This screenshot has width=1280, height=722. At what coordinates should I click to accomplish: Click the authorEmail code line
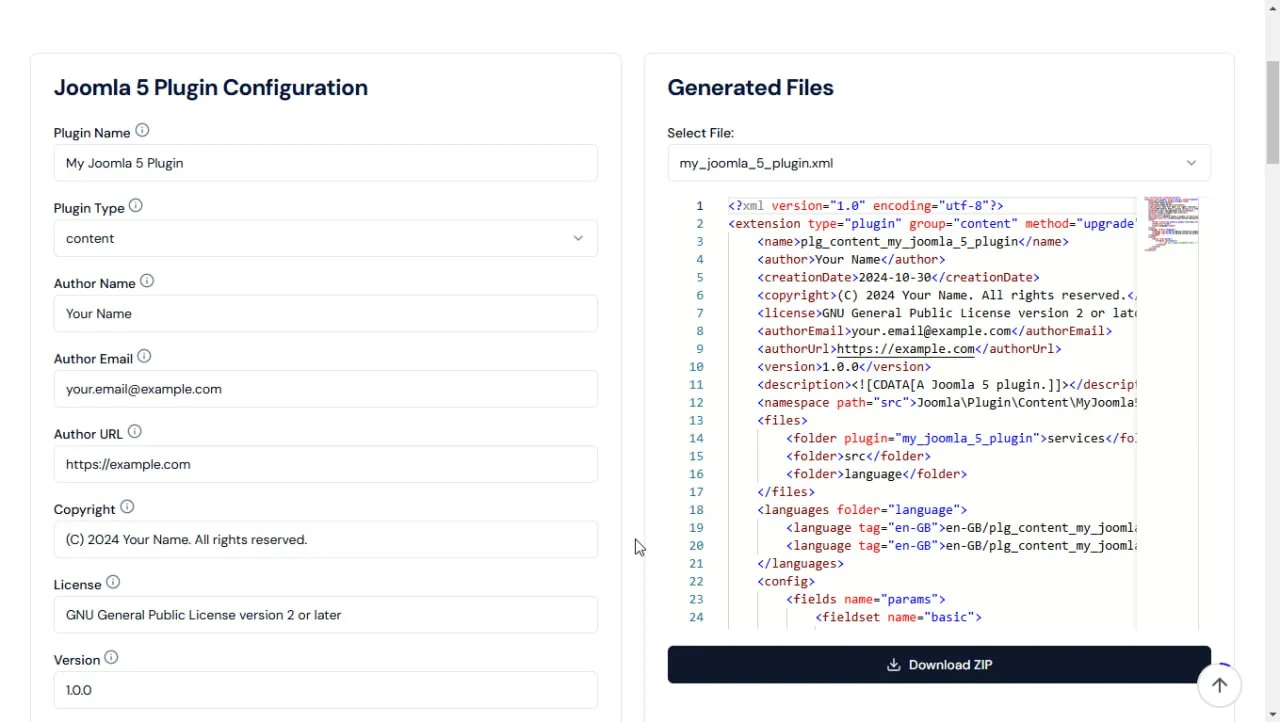tap(934, 331)
